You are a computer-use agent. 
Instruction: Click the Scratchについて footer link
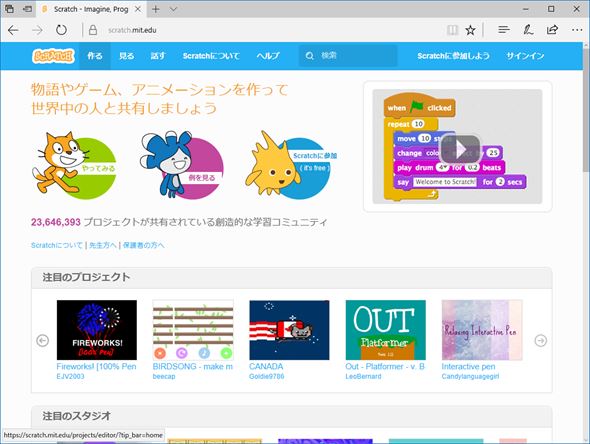pyautogui.click(x=57, y=245)
